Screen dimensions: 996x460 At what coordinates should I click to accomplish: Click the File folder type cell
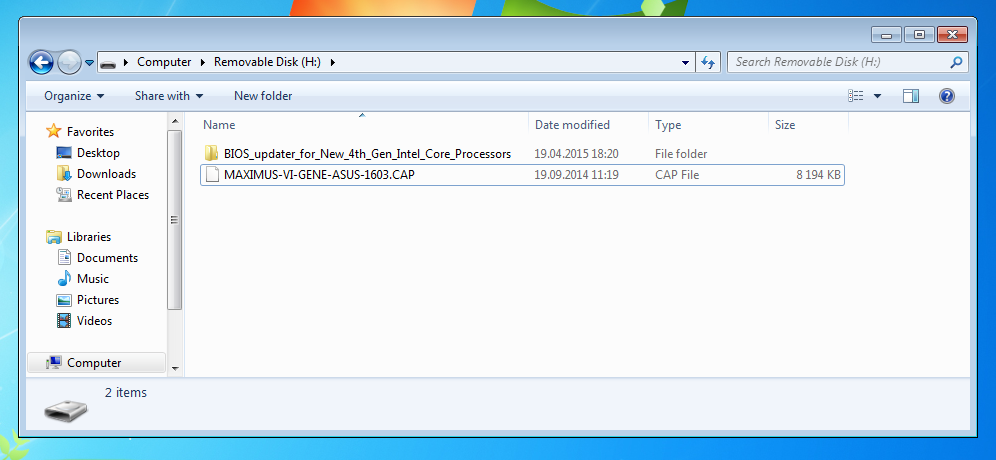681,154
